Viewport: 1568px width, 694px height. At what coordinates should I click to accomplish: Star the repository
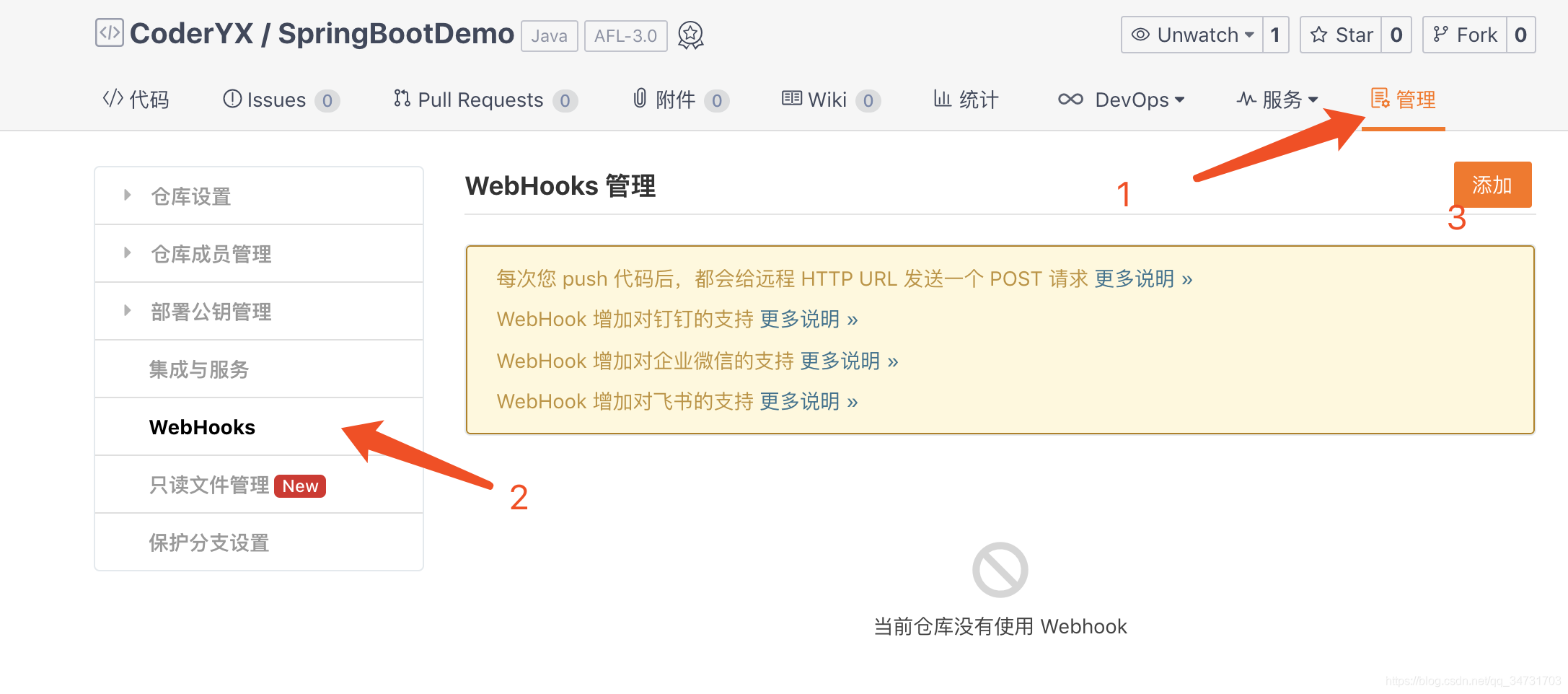pos(1341,35)
